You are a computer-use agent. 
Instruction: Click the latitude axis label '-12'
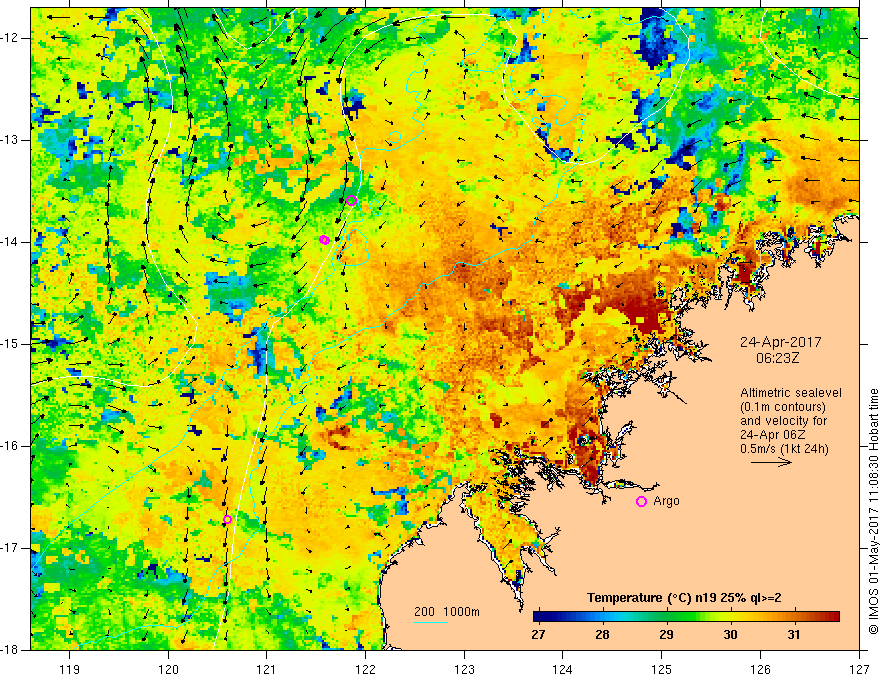point(10,38)
